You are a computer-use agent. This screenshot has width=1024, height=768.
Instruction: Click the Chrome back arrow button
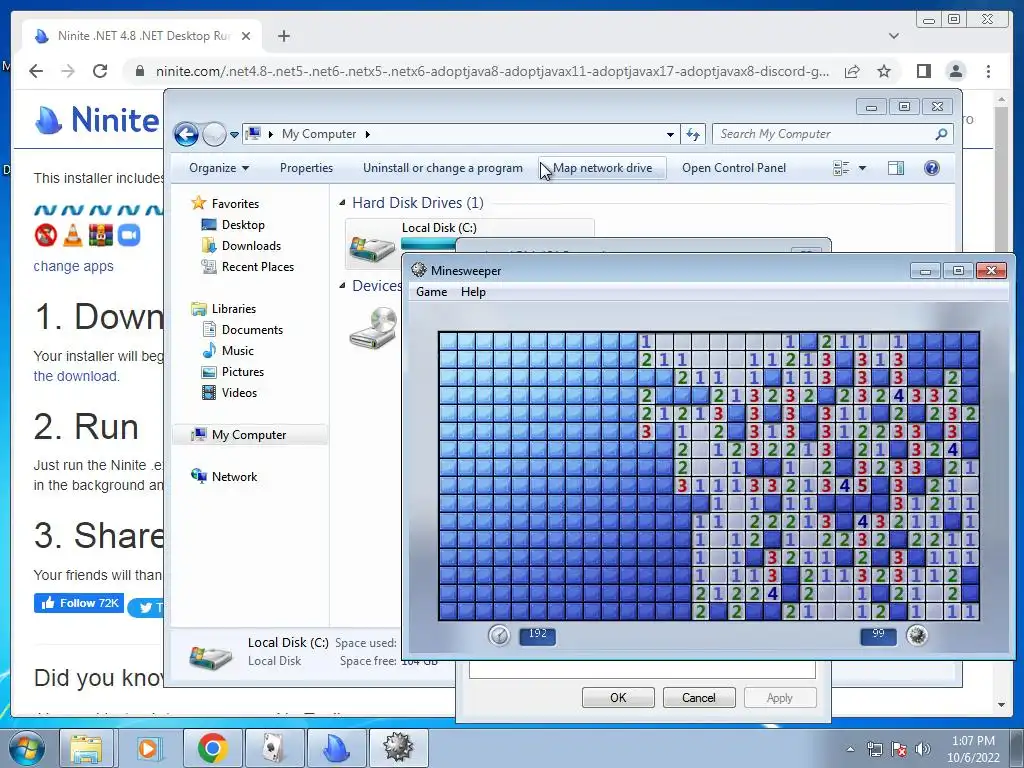point(36,71)
